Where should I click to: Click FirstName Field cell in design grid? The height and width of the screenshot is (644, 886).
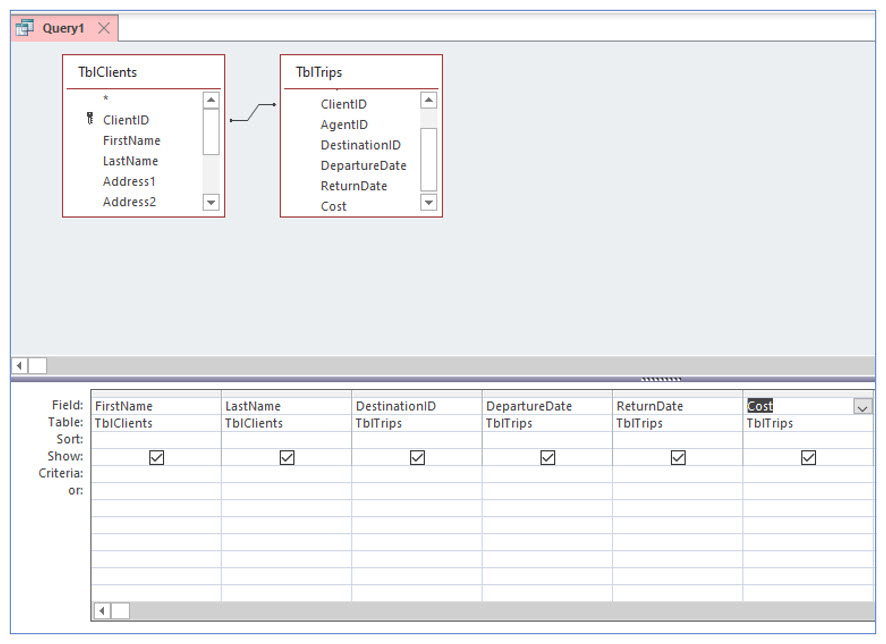tap(156, 406)
